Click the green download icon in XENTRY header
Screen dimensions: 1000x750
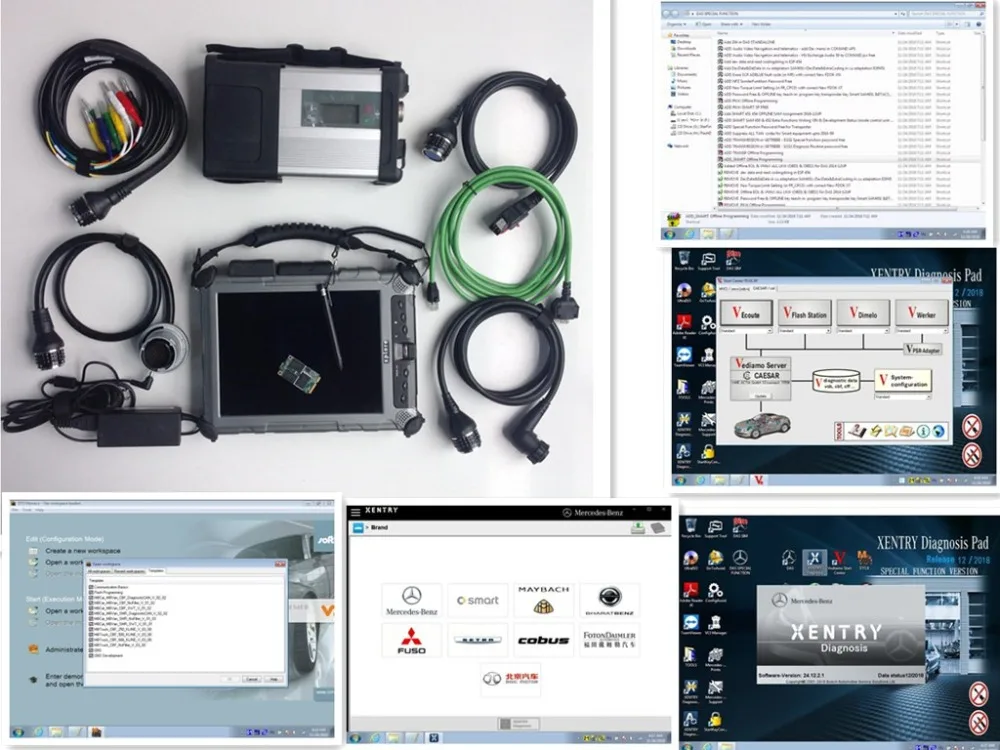[637, 527]
